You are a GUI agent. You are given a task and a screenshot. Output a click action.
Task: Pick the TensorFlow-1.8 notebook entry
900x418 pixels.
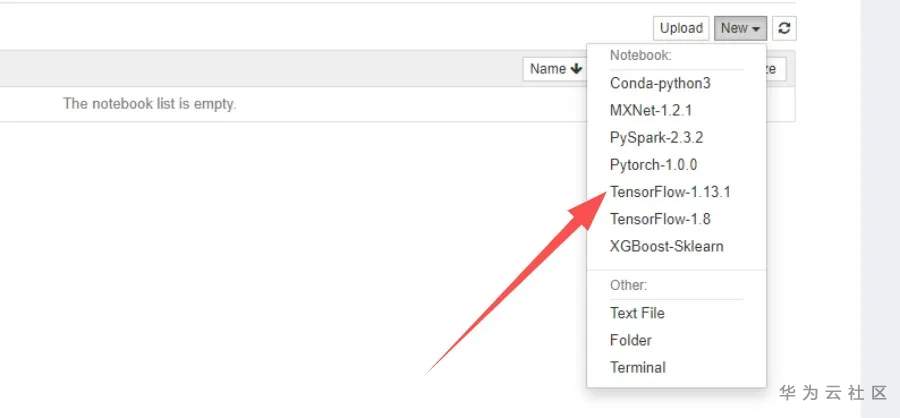(660, 218)
